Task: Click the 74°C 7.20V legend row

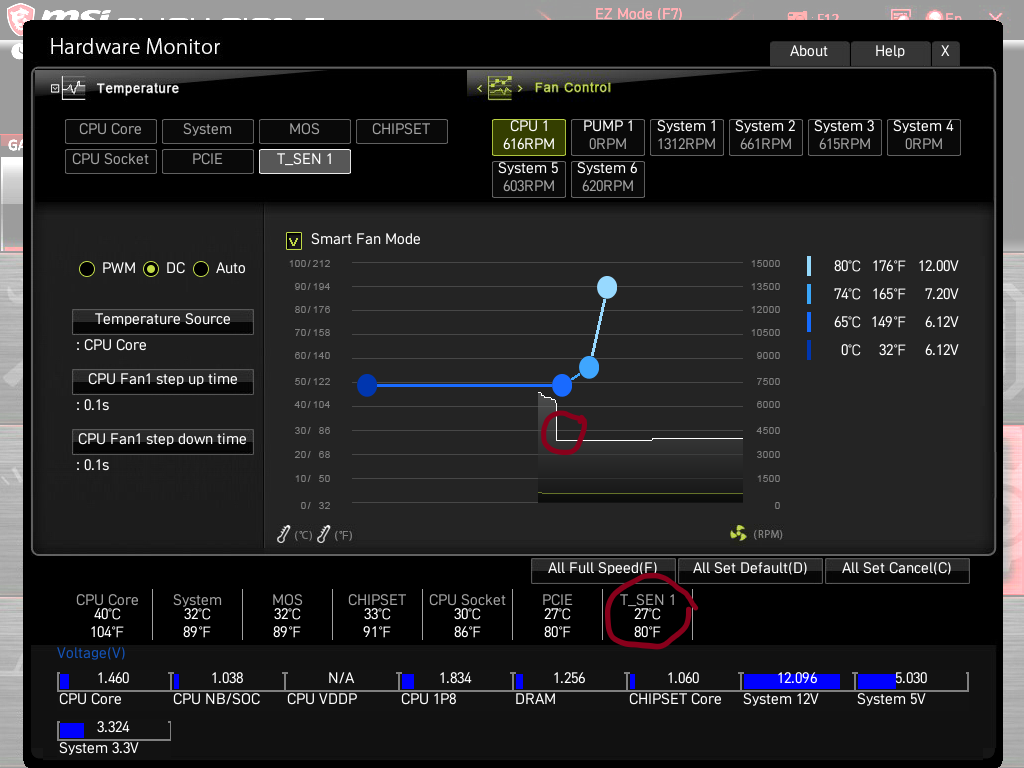Action: pyautogui.click(x=883, y=295)
